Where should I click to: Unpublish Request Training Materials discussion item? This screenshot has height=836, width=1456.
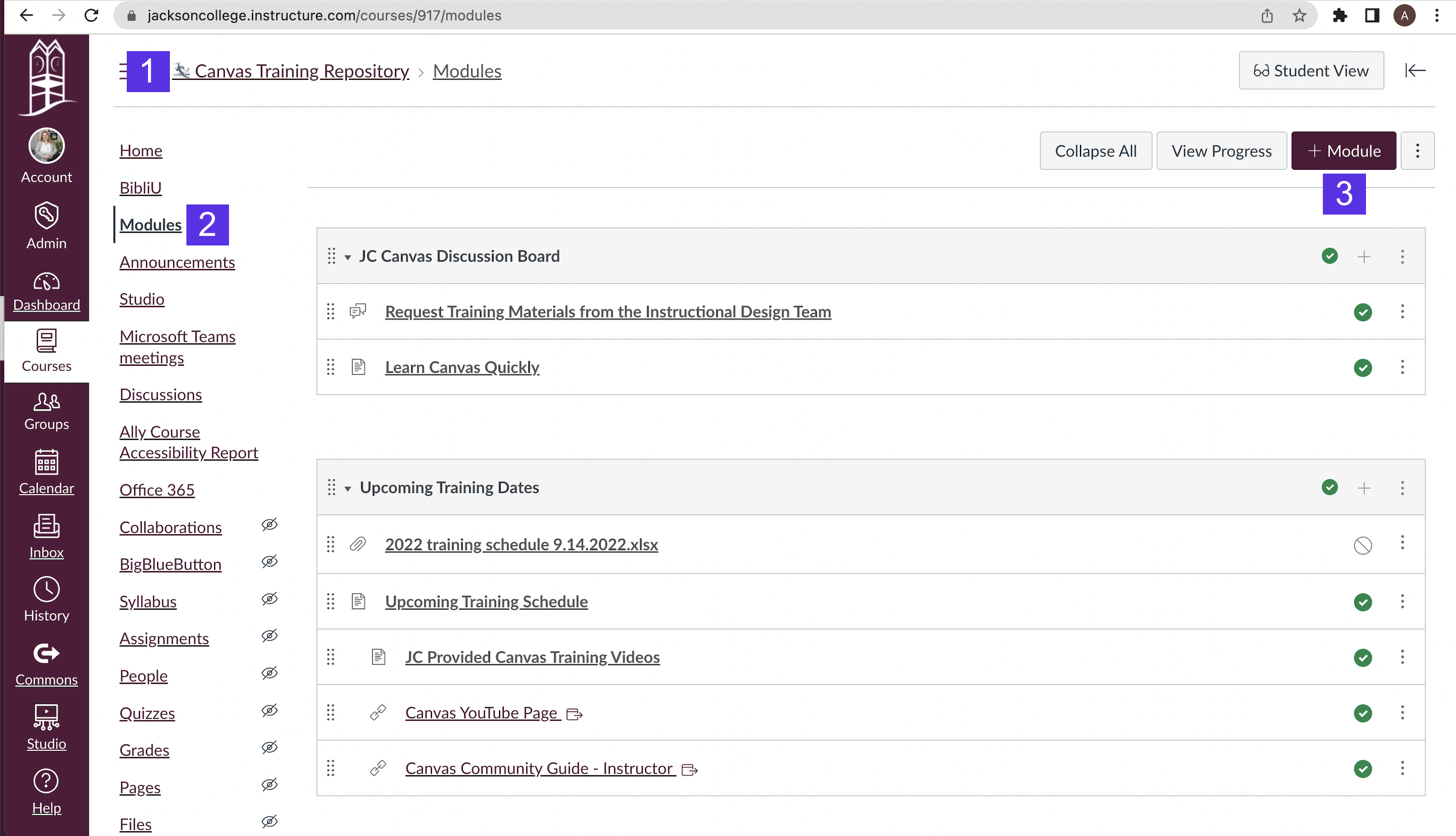pyautogui.click(x=1363, y=313)
